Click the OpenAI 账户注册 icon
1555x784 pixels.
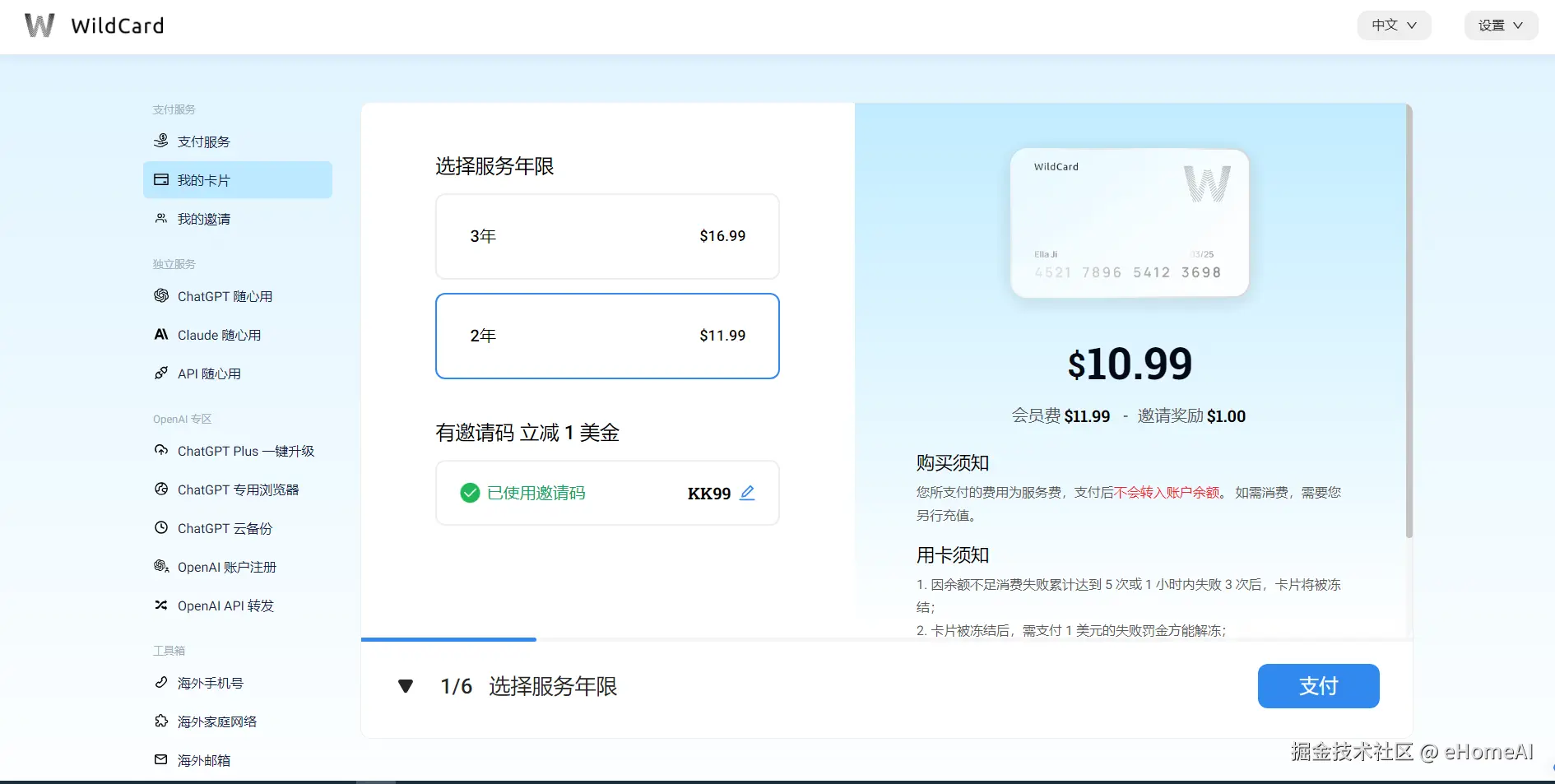(x=161, y=567)
